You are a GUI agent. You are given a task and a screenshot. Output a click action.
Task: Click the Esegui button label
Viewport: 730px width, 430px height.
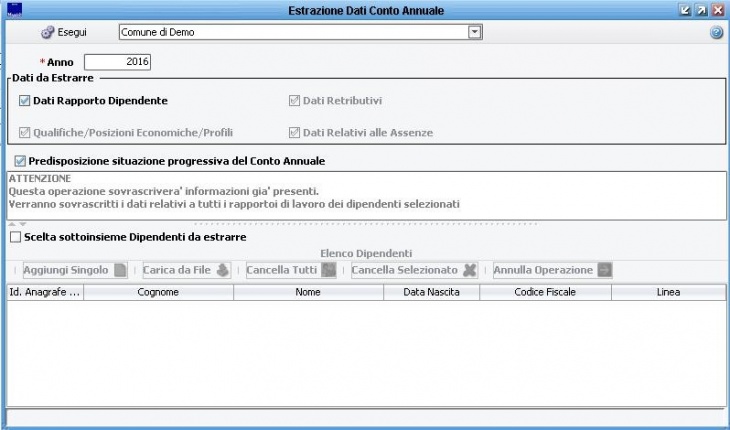pyautogui.click(x=72, y=33)
